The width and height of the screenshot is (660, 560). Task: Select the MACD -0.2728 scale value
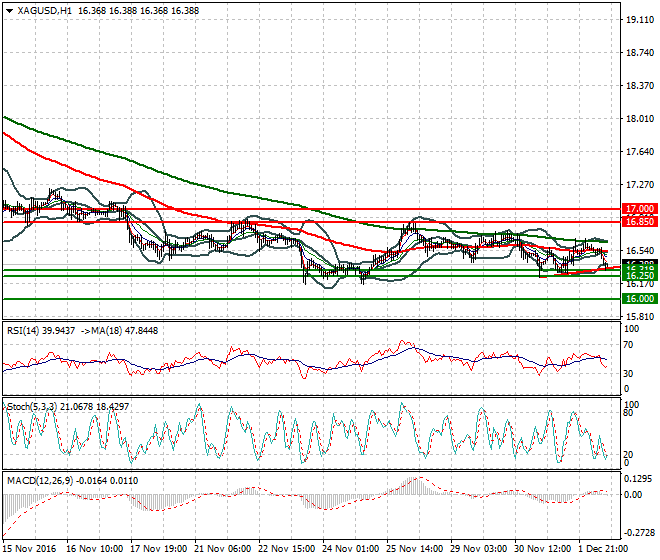[639, 533]
